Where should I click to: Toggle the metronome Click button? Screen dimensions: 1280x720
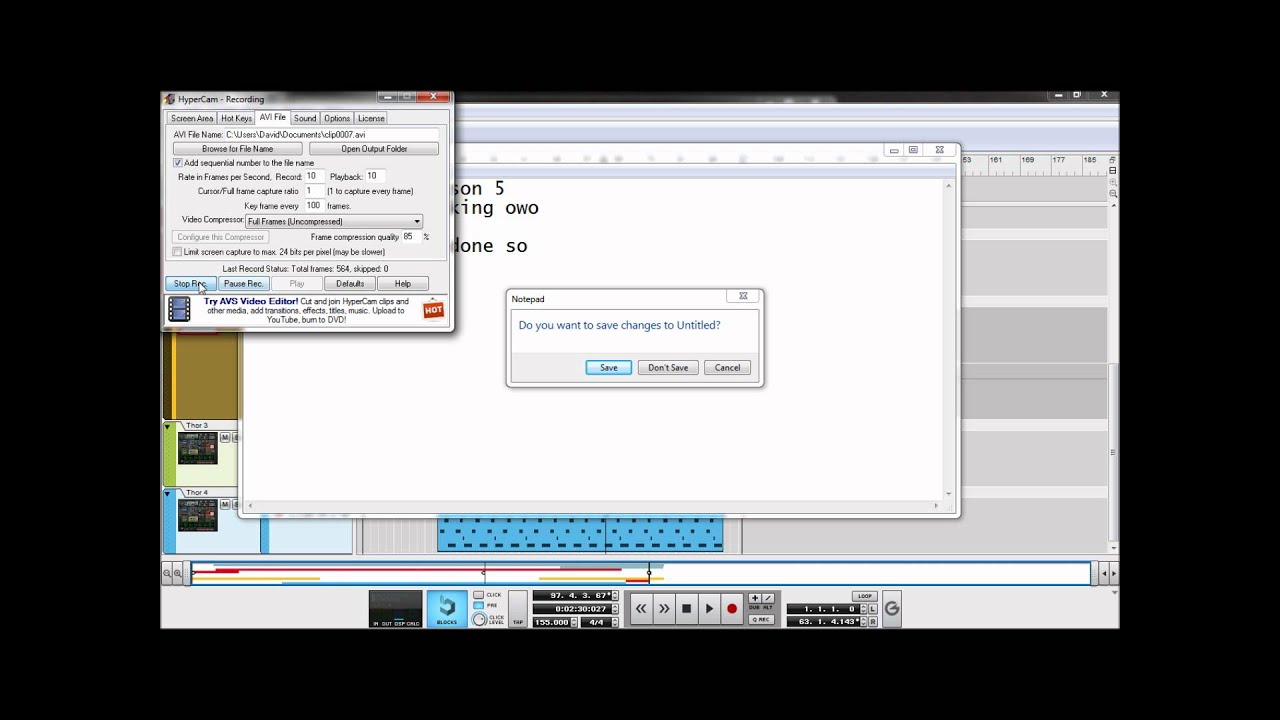click(478, 595)
